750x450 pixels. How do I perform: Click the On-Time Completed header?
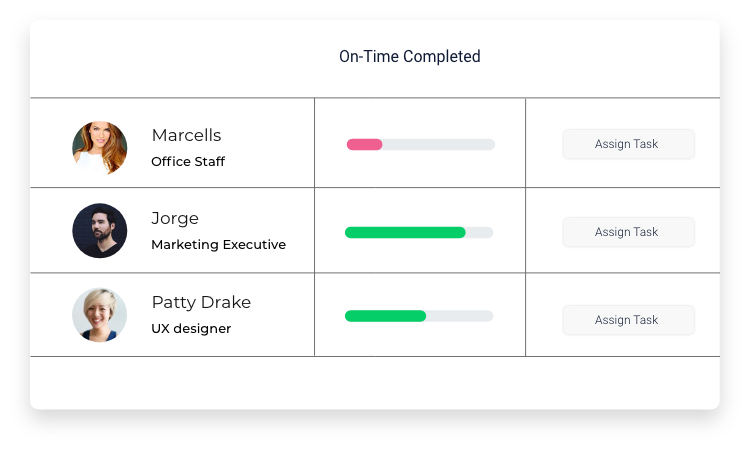point(410,57)
